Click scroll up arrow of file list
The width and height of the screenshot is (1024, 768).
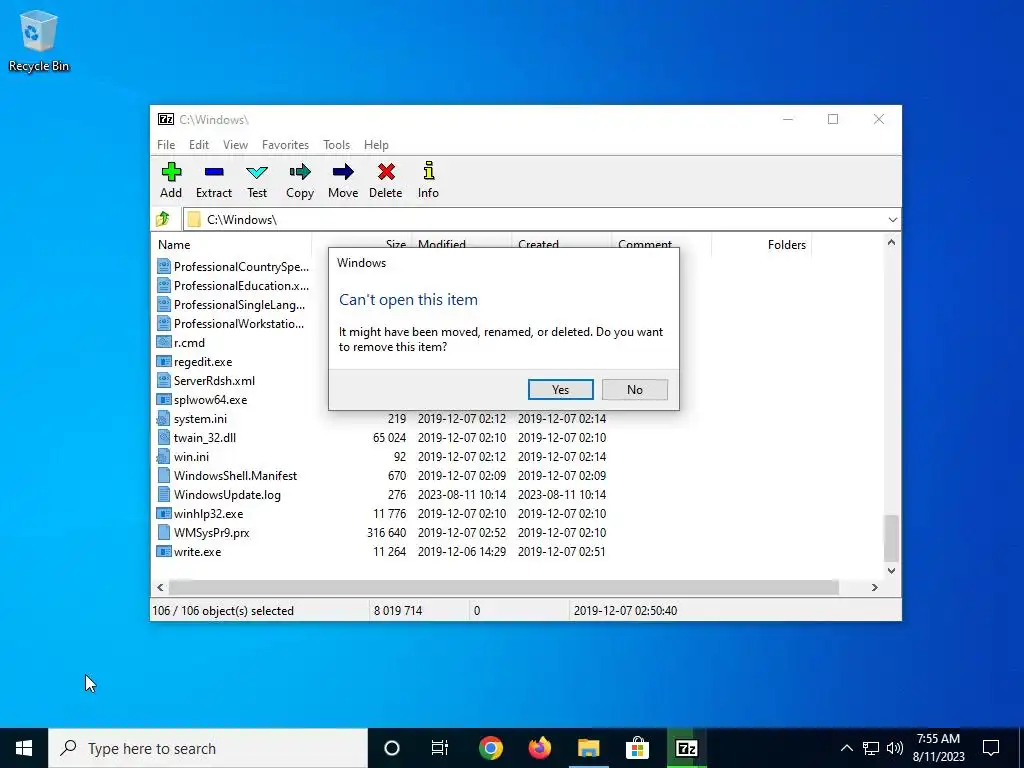coord(891,243)
